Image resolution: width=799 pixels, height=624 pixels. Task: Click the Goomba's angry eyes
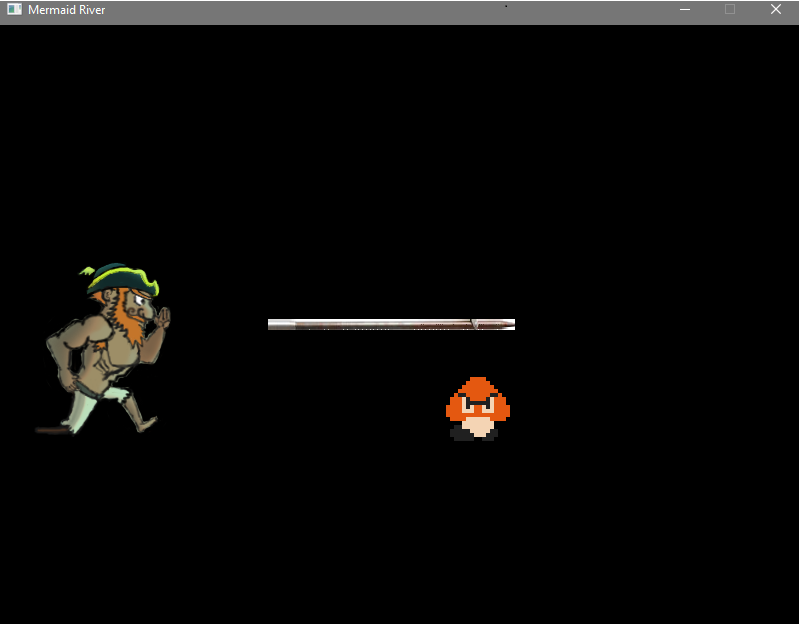pyautogui.click(x=477, y=404)
